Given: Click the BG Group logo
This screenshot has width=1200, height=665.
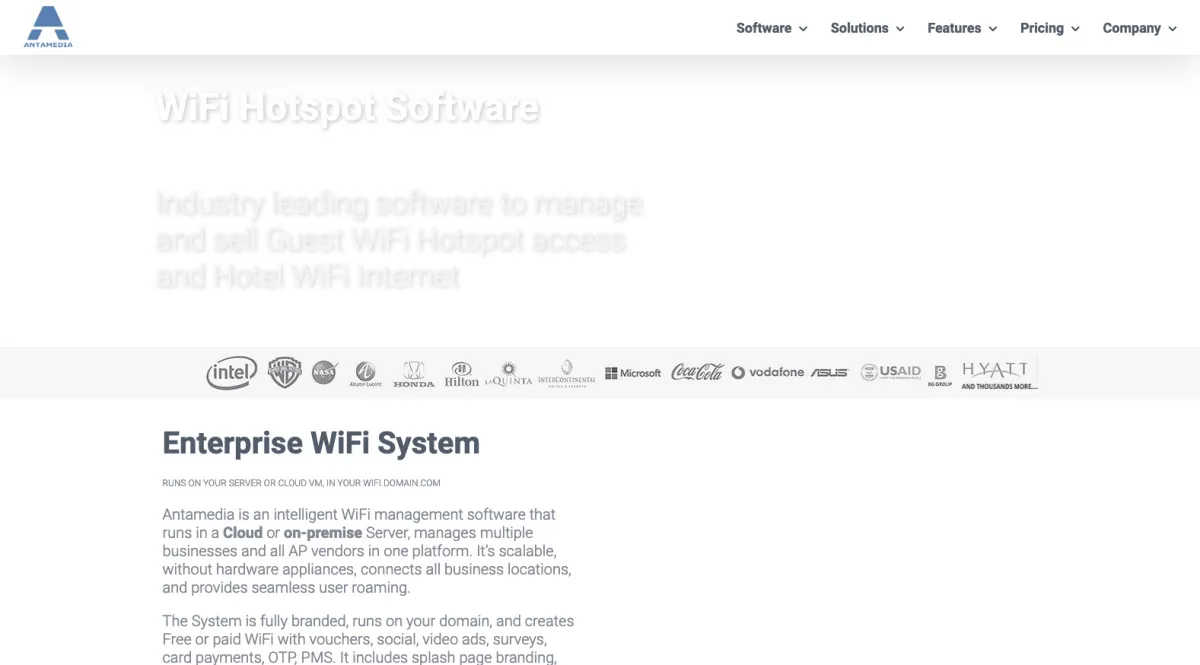Looking at the screenshot, I should click(x=940, y=375).
